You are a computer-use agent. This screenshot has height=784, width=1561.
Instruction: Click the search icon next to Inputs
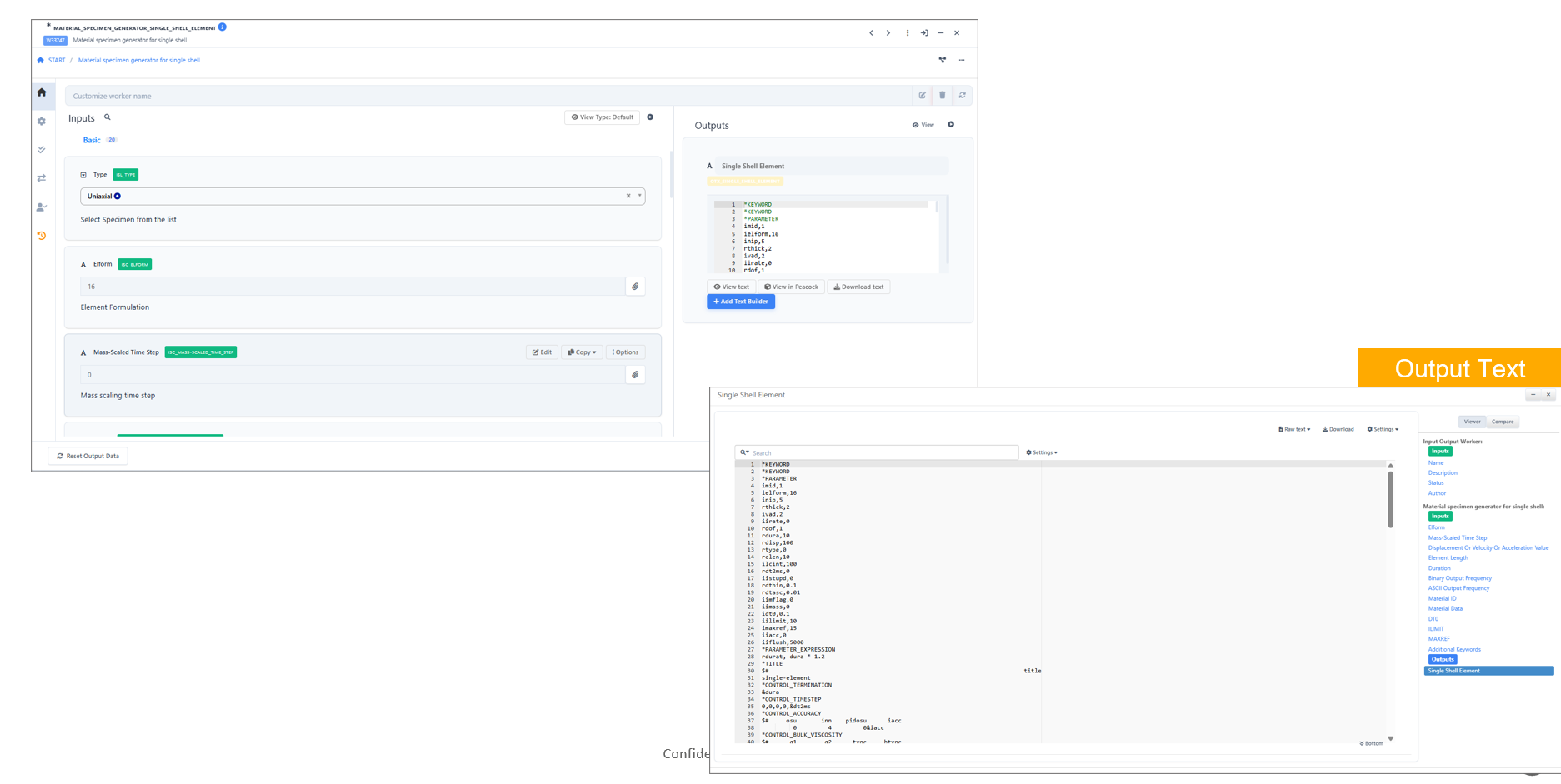(x=108, y=117)
